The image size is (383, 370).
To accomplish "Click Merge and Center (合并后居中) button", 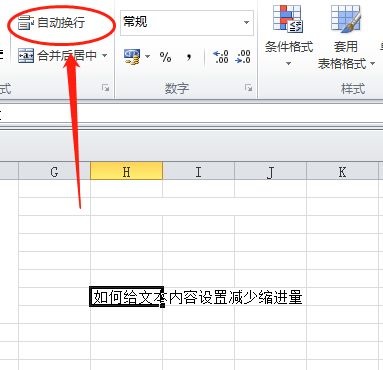I will click(x=57, y=55).
